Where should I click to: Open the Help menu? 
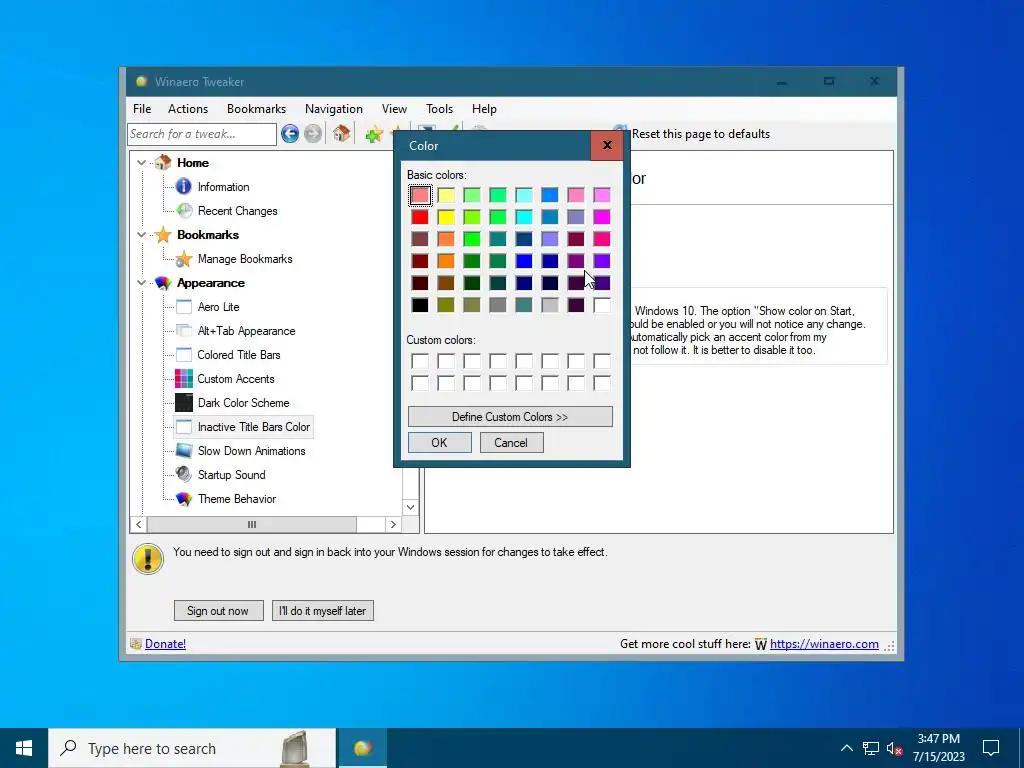click(484, 109)
